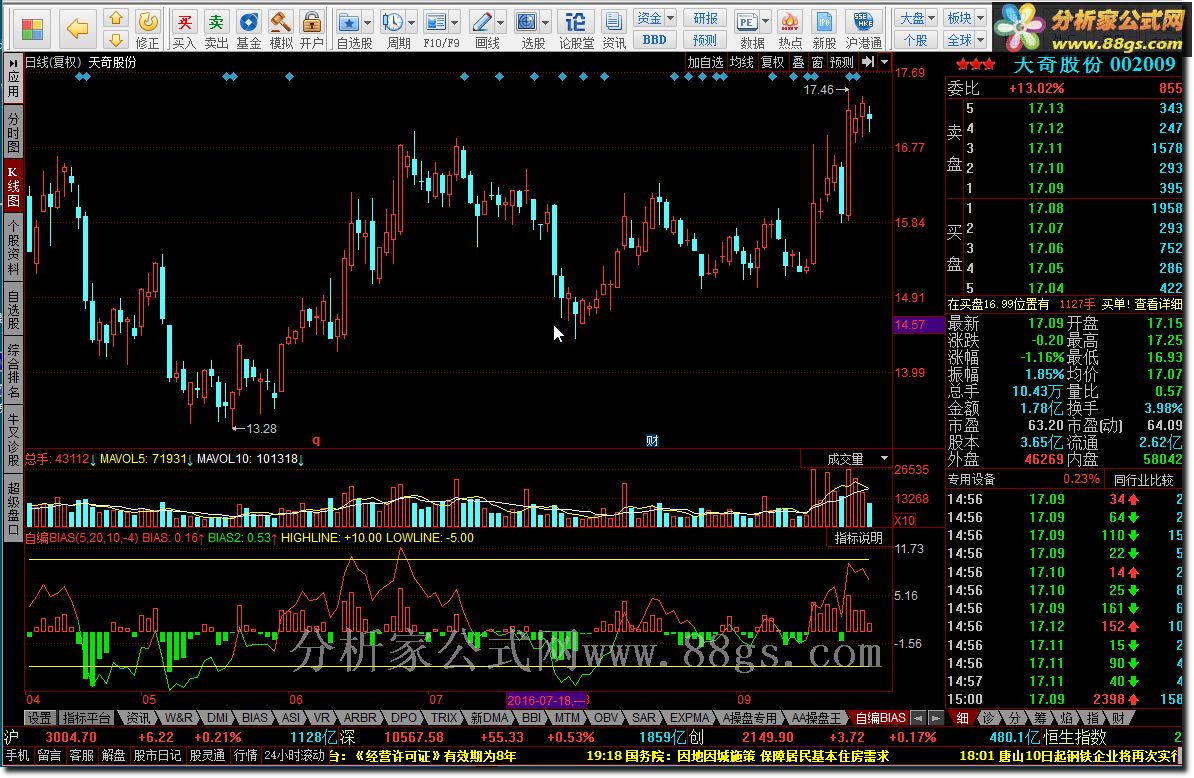This screenshot has height=778, width=1194.
Task: Expand the 画线 dropdown arrow
Action: 500,23
